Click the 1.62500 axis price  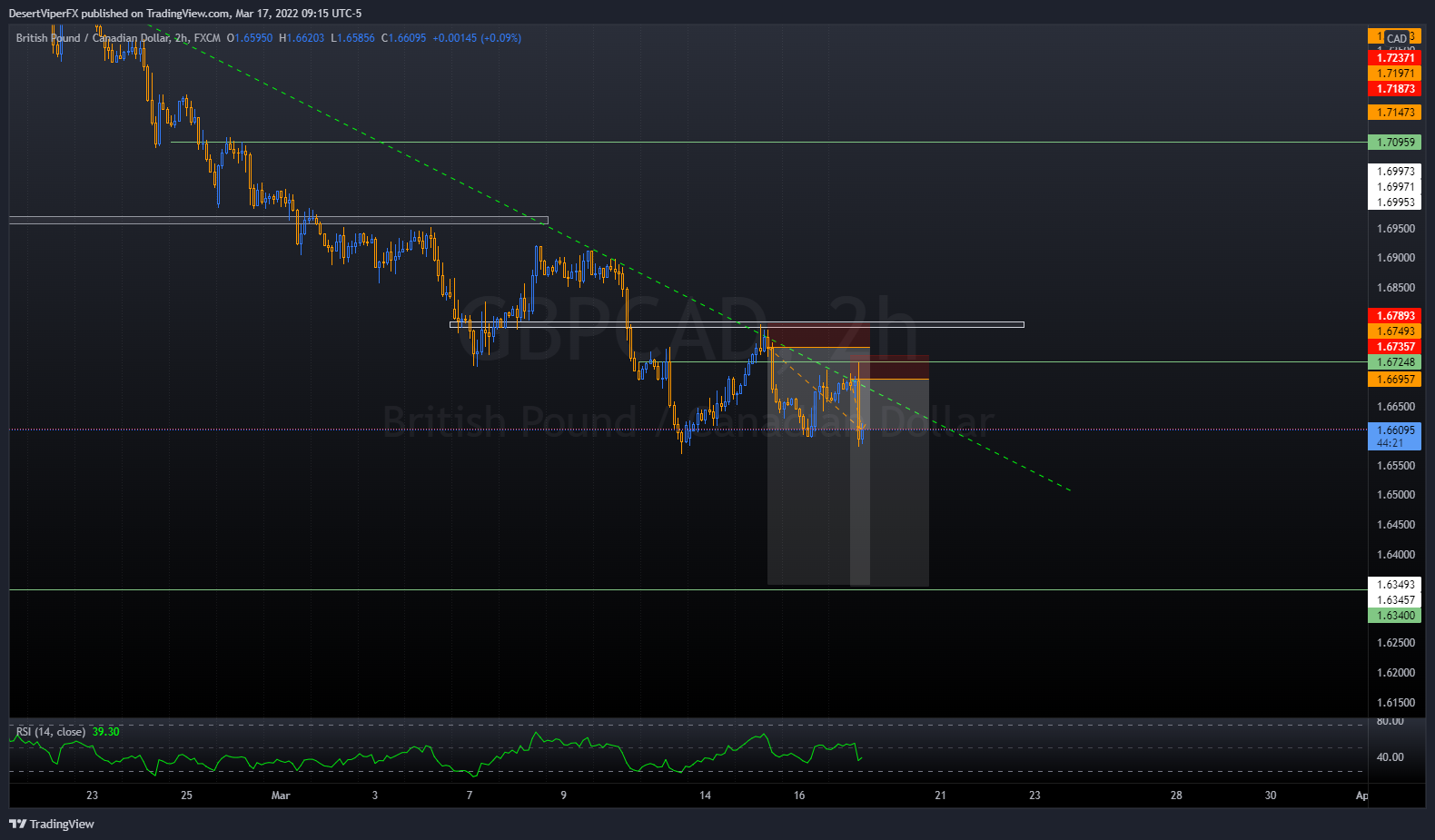pyautogui.click(x=1396, y=643)
